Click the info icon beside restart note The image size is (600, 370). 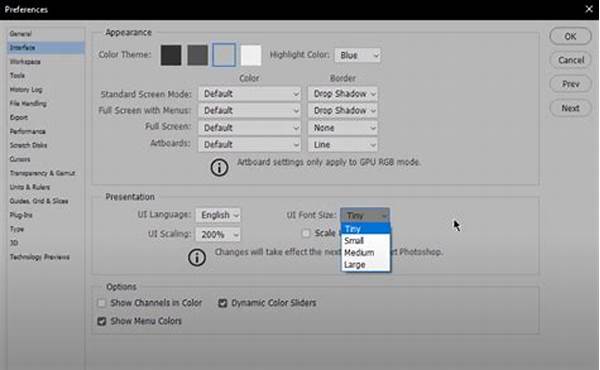click(x=197, y=258)
